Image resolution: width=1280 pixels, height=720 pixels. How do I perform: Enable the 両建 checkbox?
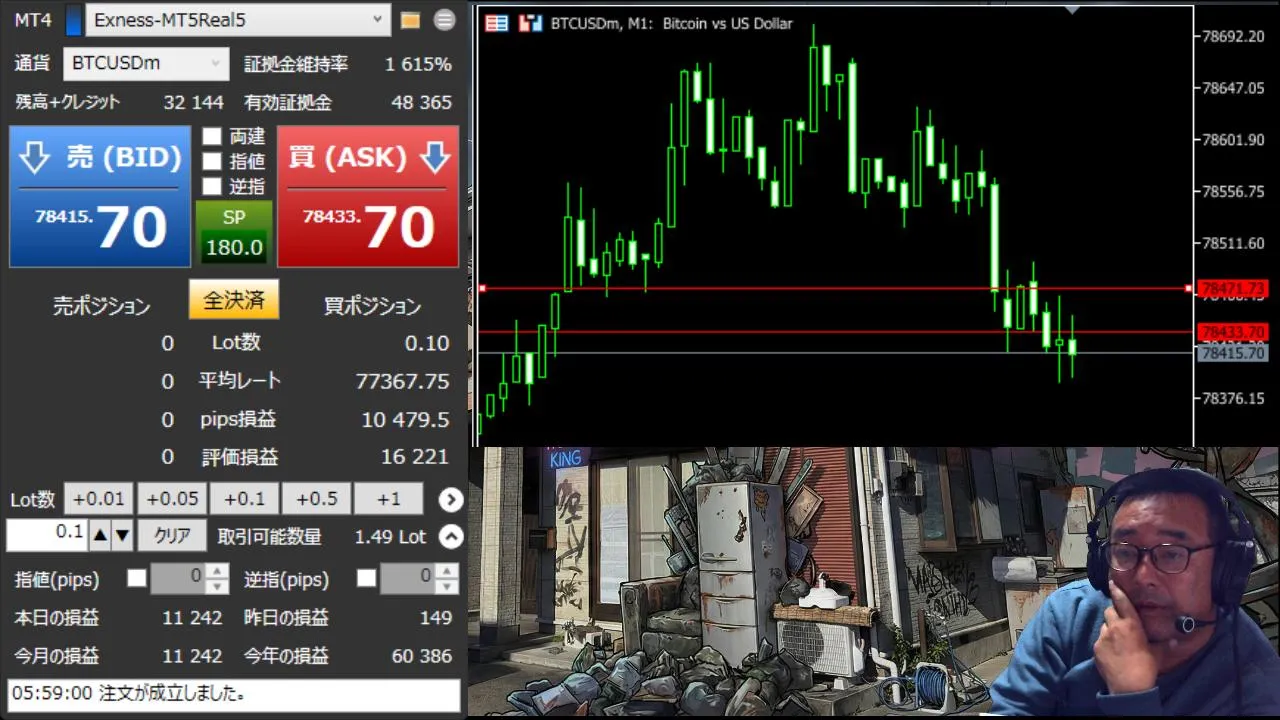point(212,136)
